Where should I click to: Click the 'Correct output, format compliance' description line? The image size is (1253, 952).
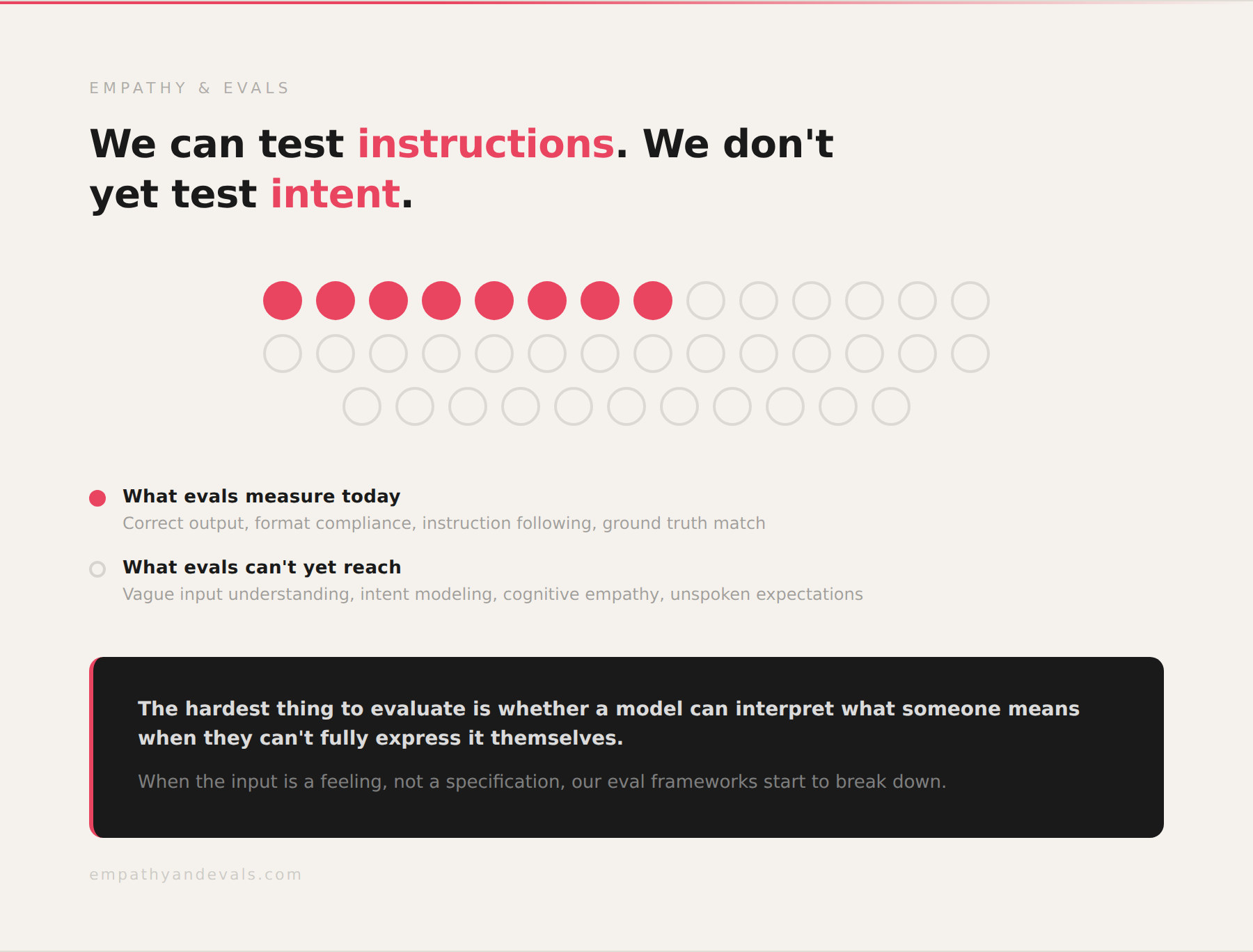[443, 523]
